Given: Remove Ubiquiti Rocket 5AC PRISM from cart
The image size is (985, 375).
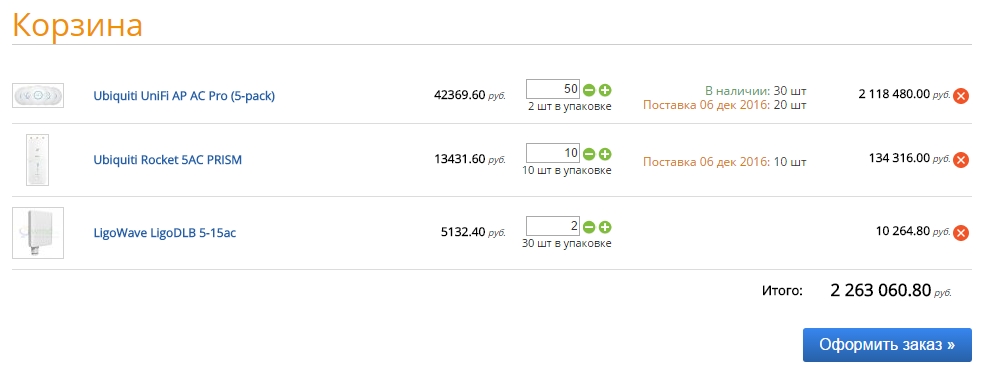Looking at the screenshot, I should click(961, 160).
